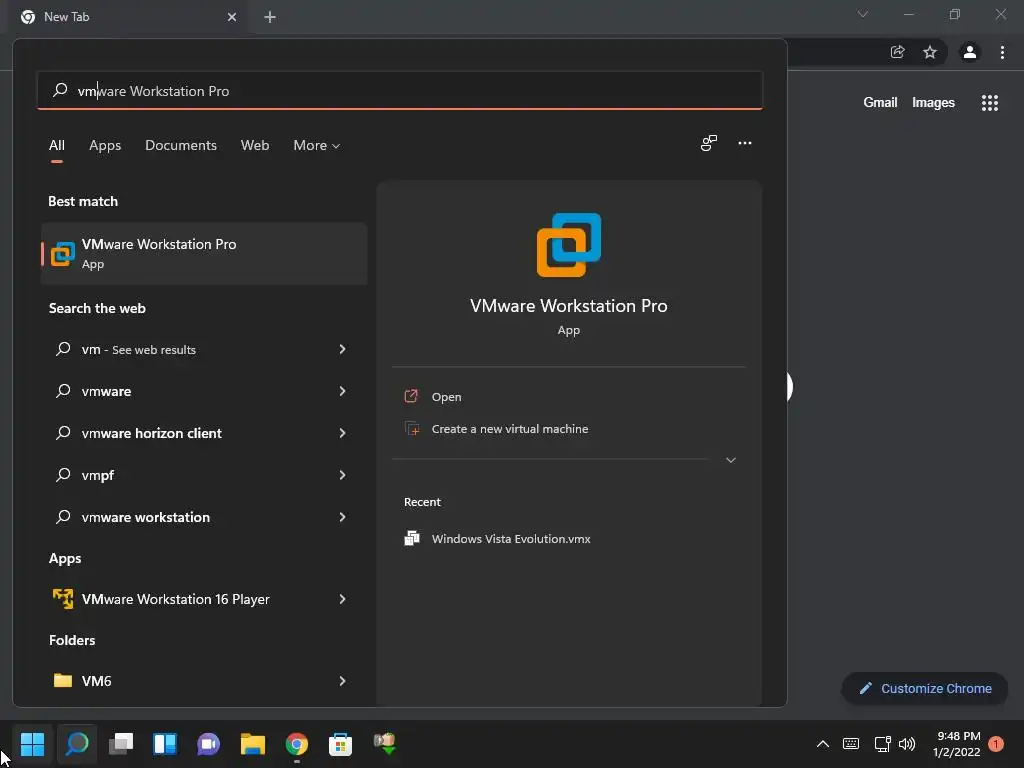
Task: Expand the VM6 folder arrow
Action: [x=342, y=680]
